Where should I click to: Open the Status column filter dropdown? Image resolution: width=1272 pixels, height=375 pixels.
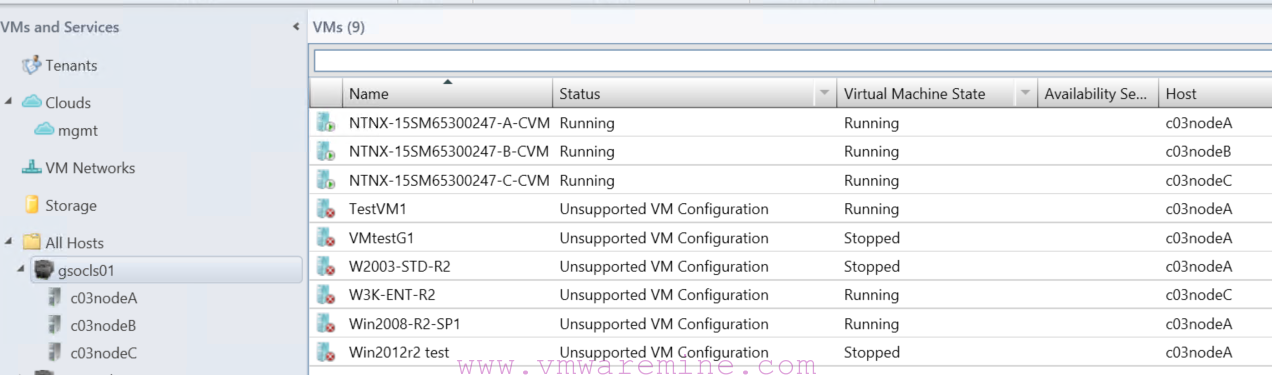pyautogui.click(x=824, y=94)
